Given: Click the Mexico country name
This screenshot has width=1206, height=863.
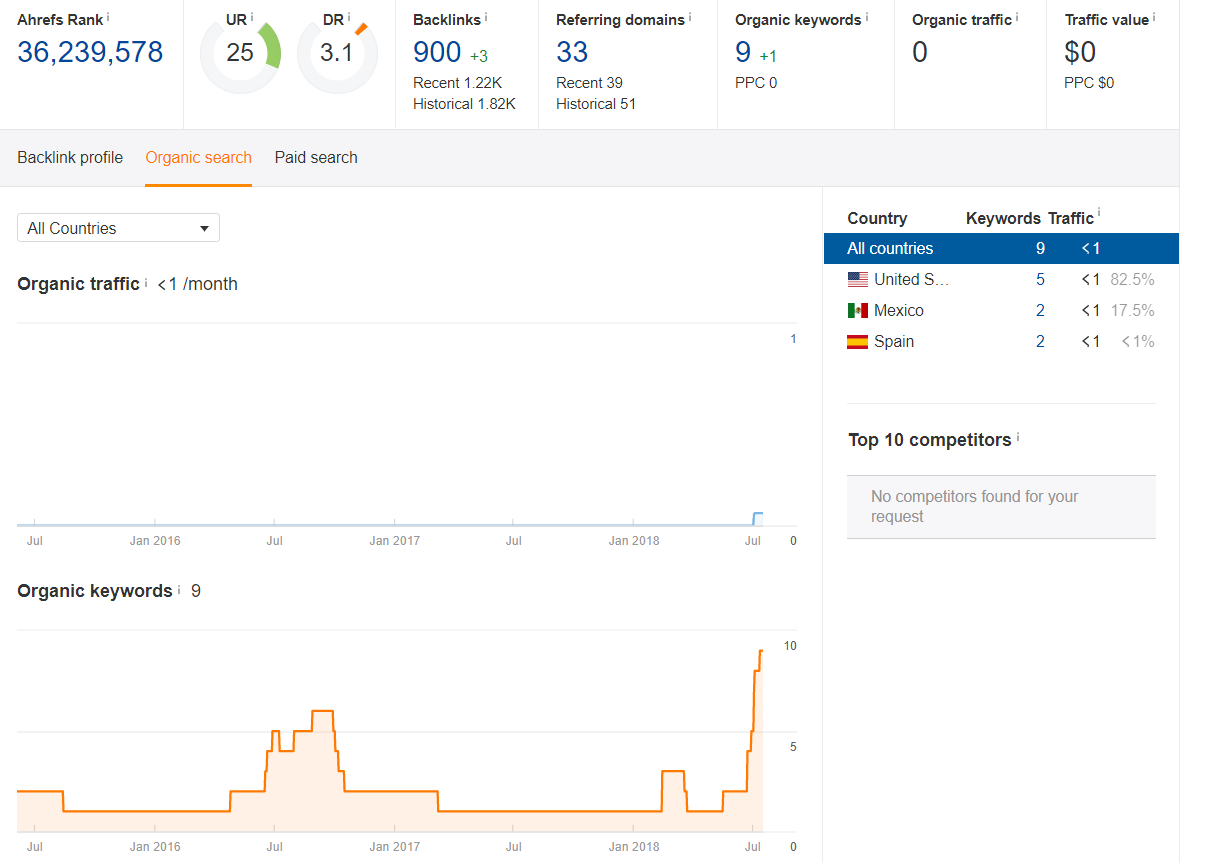Looking at the screenshot, I should click(899, 310).
